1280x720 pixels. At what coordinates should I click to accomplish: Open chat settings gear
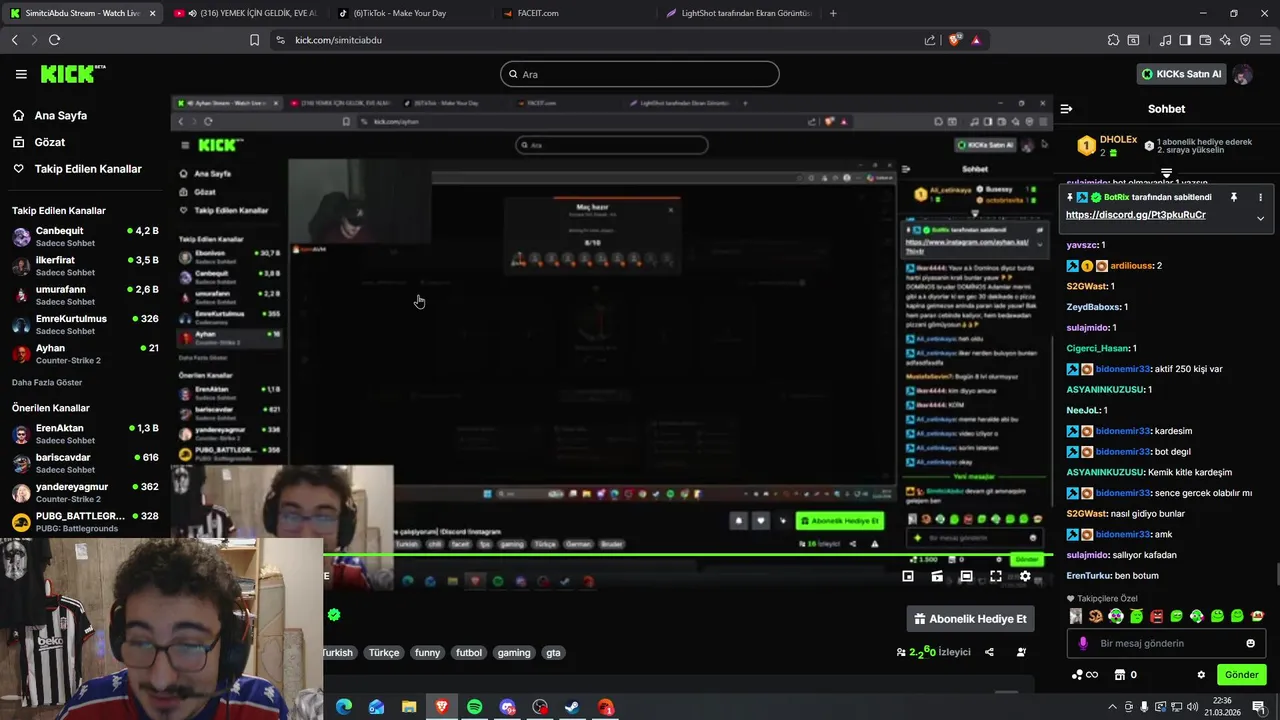point(1201,675)
